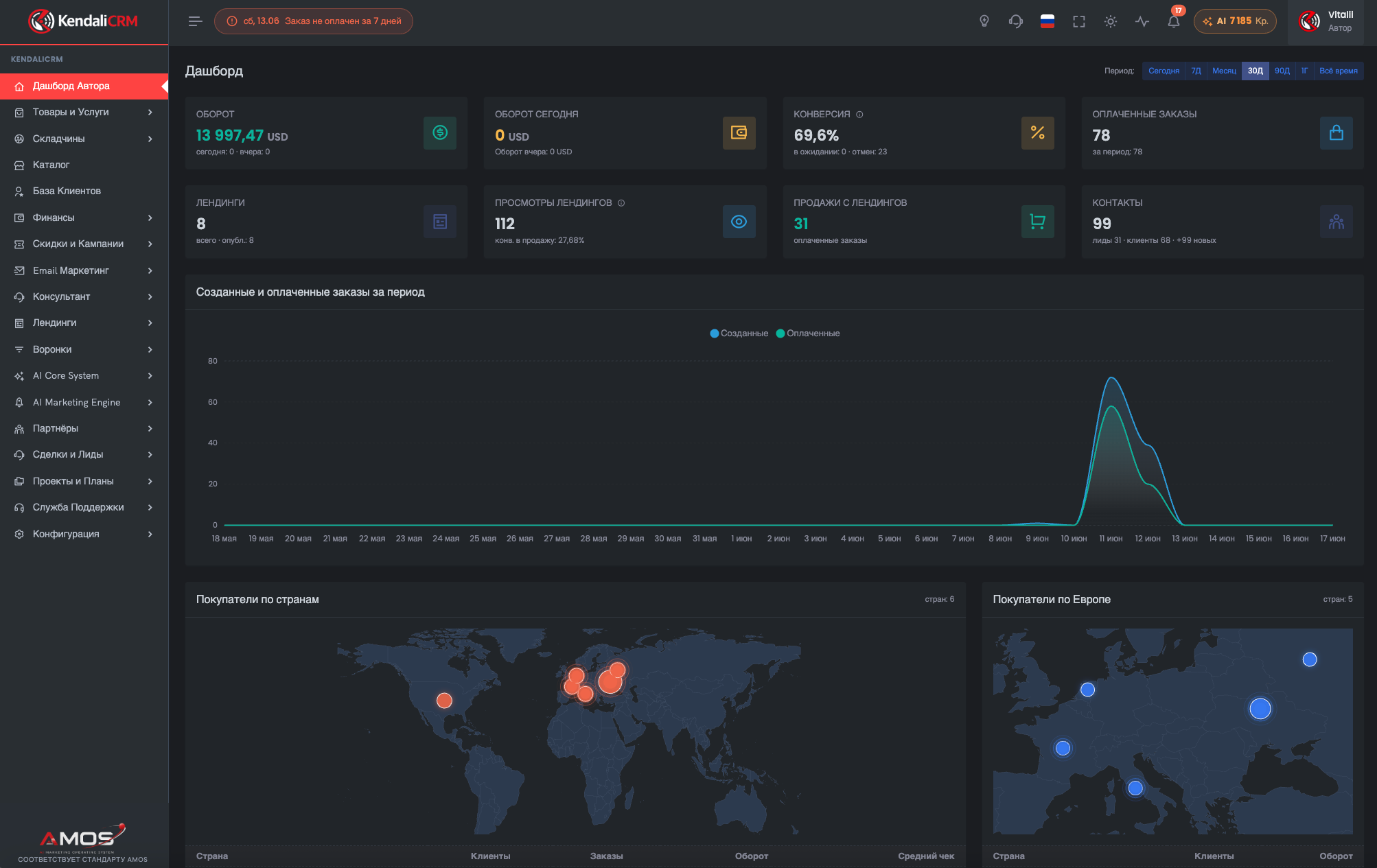This screenshot has height=868, width=1377.
Task: Click the support headset icon
Action: pyautogui.click(x=1016, y=21)
